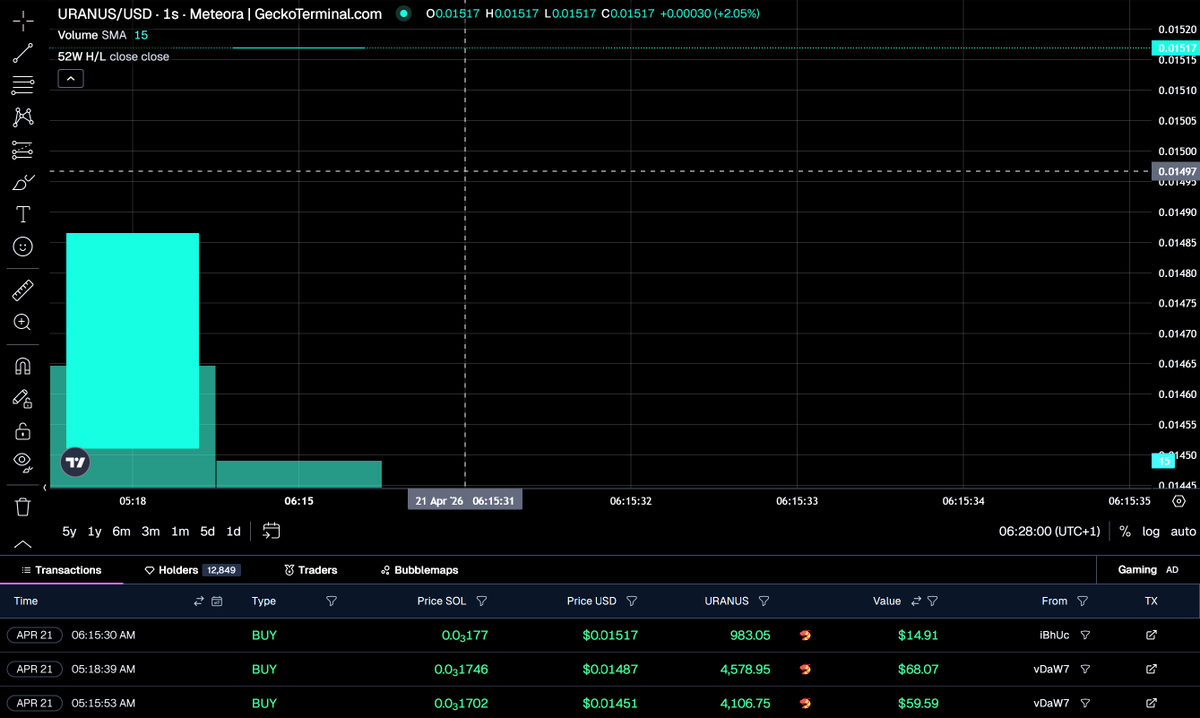
Task: Open the Price USD column filter
Action: pyautogui.click(x=632, y=601)
